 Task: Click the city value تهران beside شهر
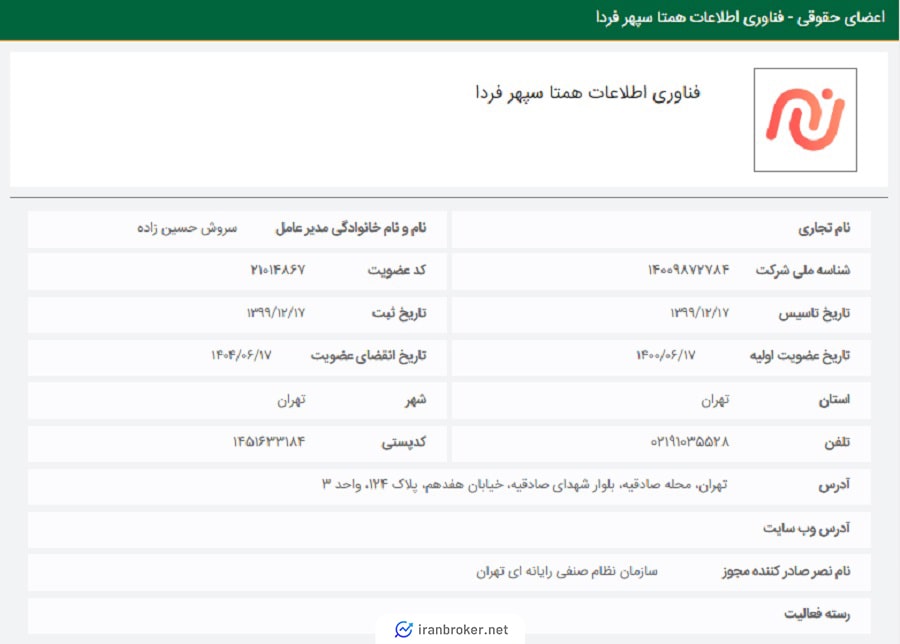[x=292, y=399]
